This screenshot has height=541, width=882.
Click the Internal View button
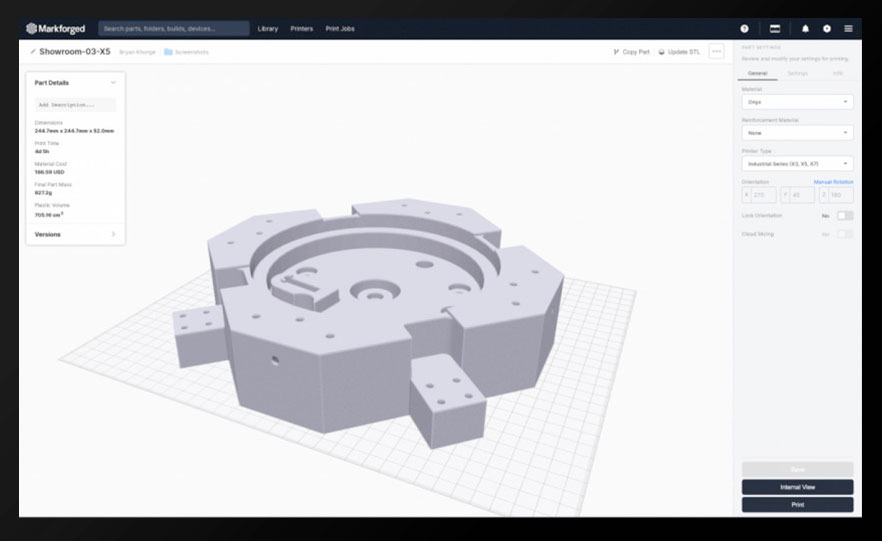(x=797, y=487)
